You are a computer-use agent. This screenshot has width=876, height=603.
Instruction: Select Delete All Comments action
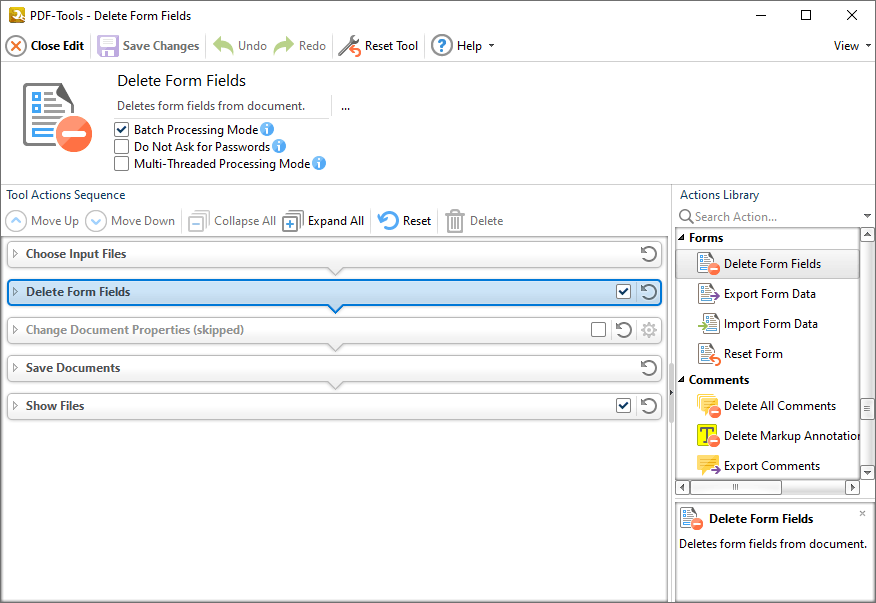pos(767,406)
